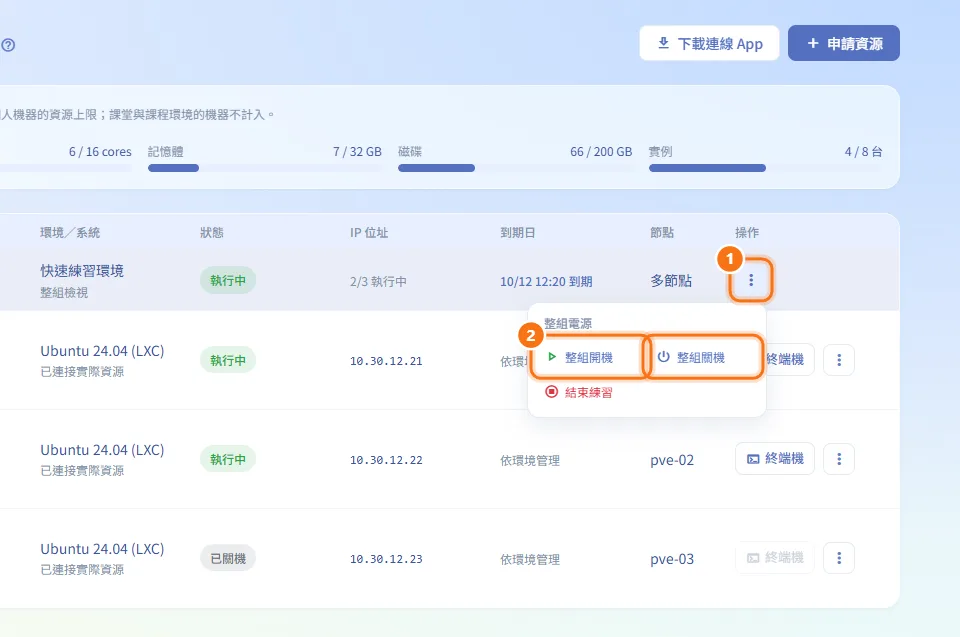Screen dimensions: 960x637
Task: Click the 10/12 12:20 到期 date
Action: (546, 282)
